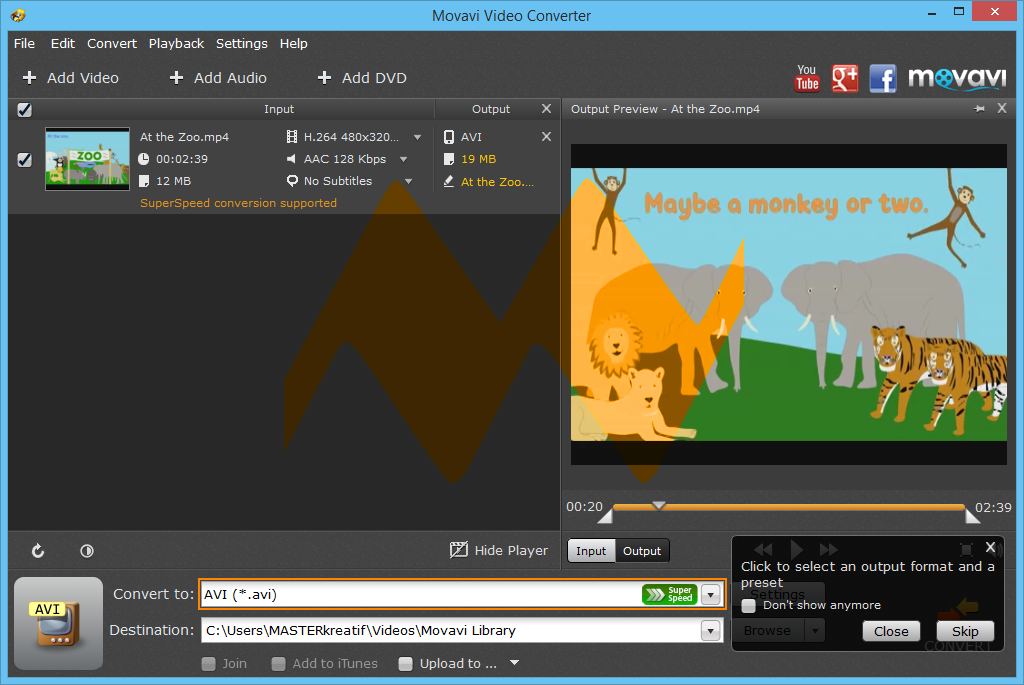Expand H.264 480x320 video dropdown

417,137
